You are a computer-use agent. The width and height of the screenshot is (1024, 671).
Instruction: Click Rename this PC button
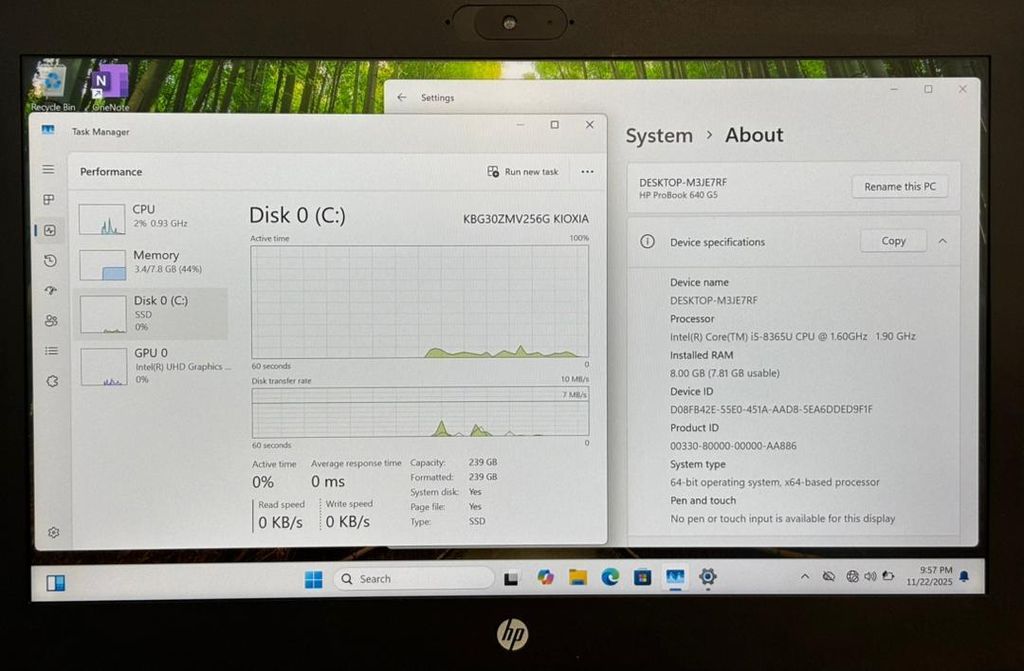pos(899,187)
